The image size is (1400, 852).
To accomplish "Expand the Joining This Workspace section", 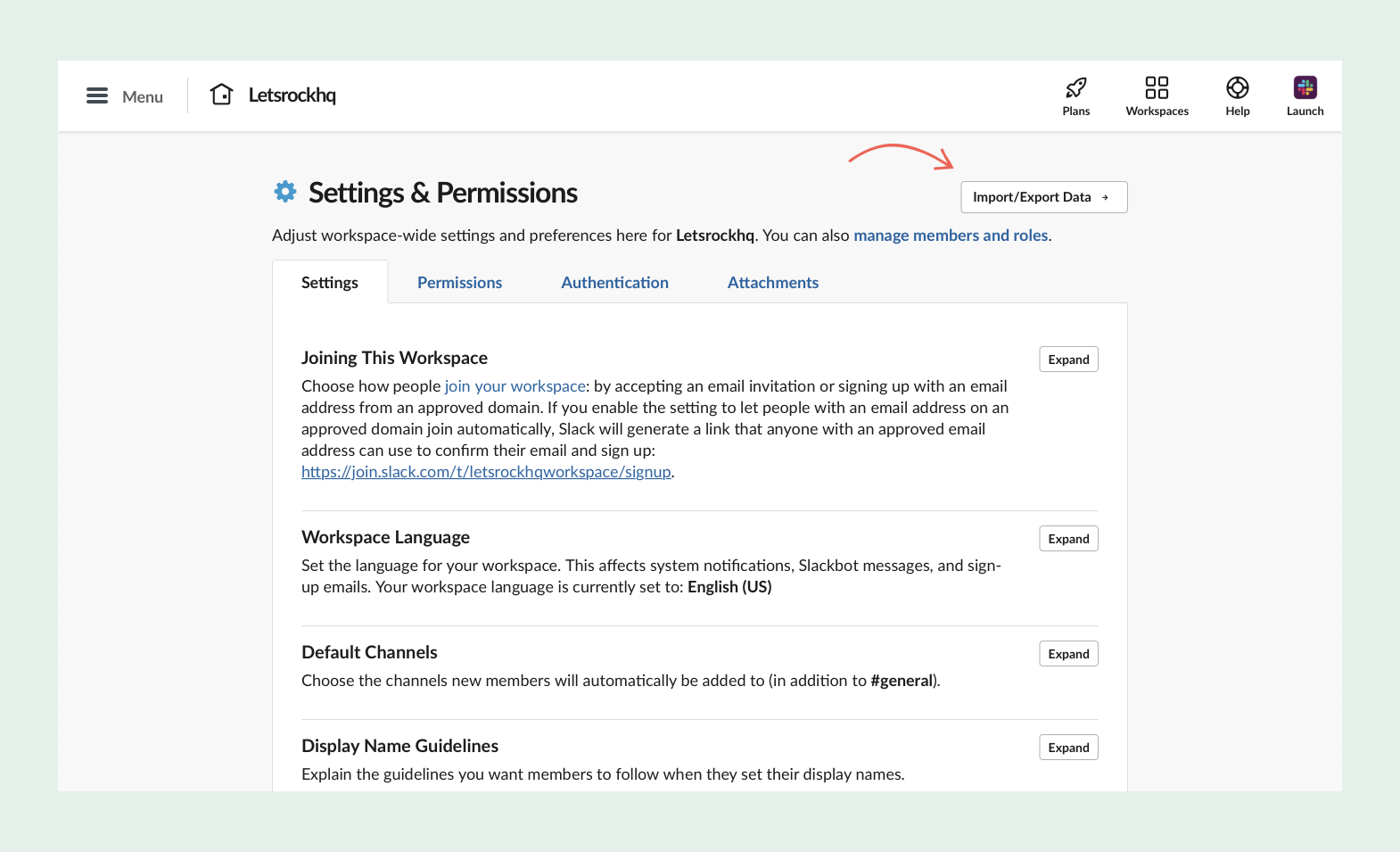I will click(x=1068, y=360).
